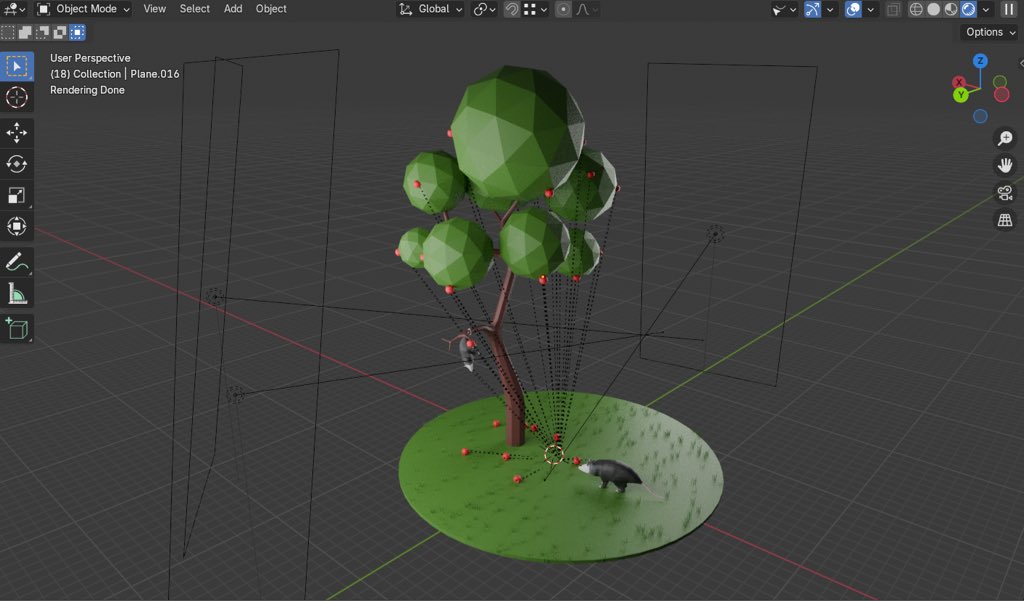Activate the 3D Cursor tool

[x=16, y=97]
